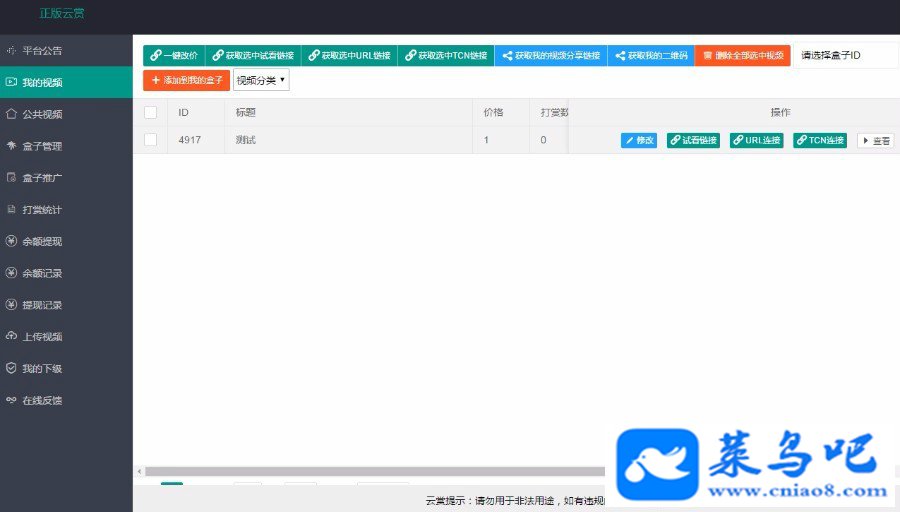Click 获取我的二维码 button
Screen dimensions: 900x512
[651, 56]
